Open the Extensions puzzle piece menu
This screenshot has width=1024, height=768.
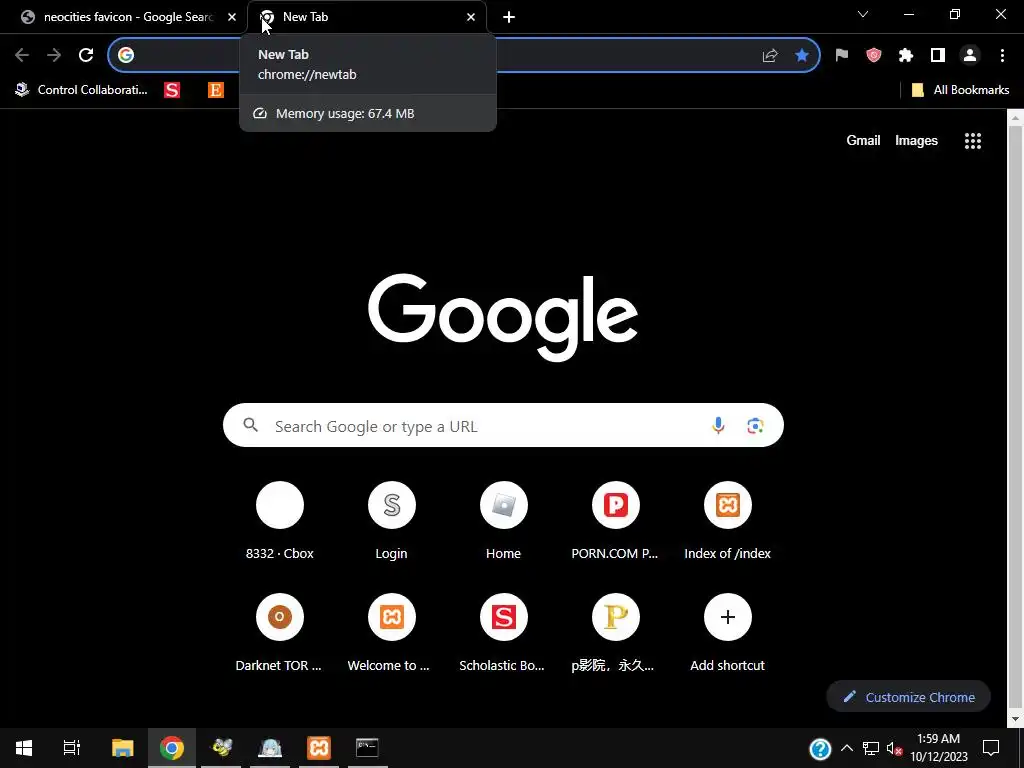(906, 56)
